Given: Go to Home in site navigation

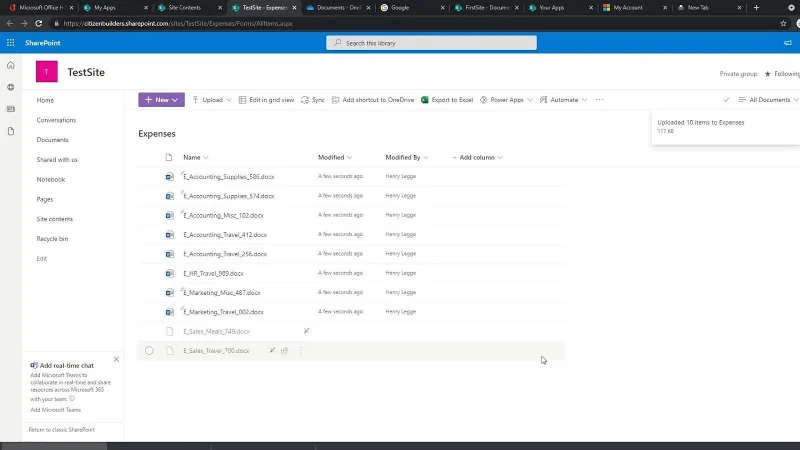Looking at the screenshot, I should tap(45, 101).
